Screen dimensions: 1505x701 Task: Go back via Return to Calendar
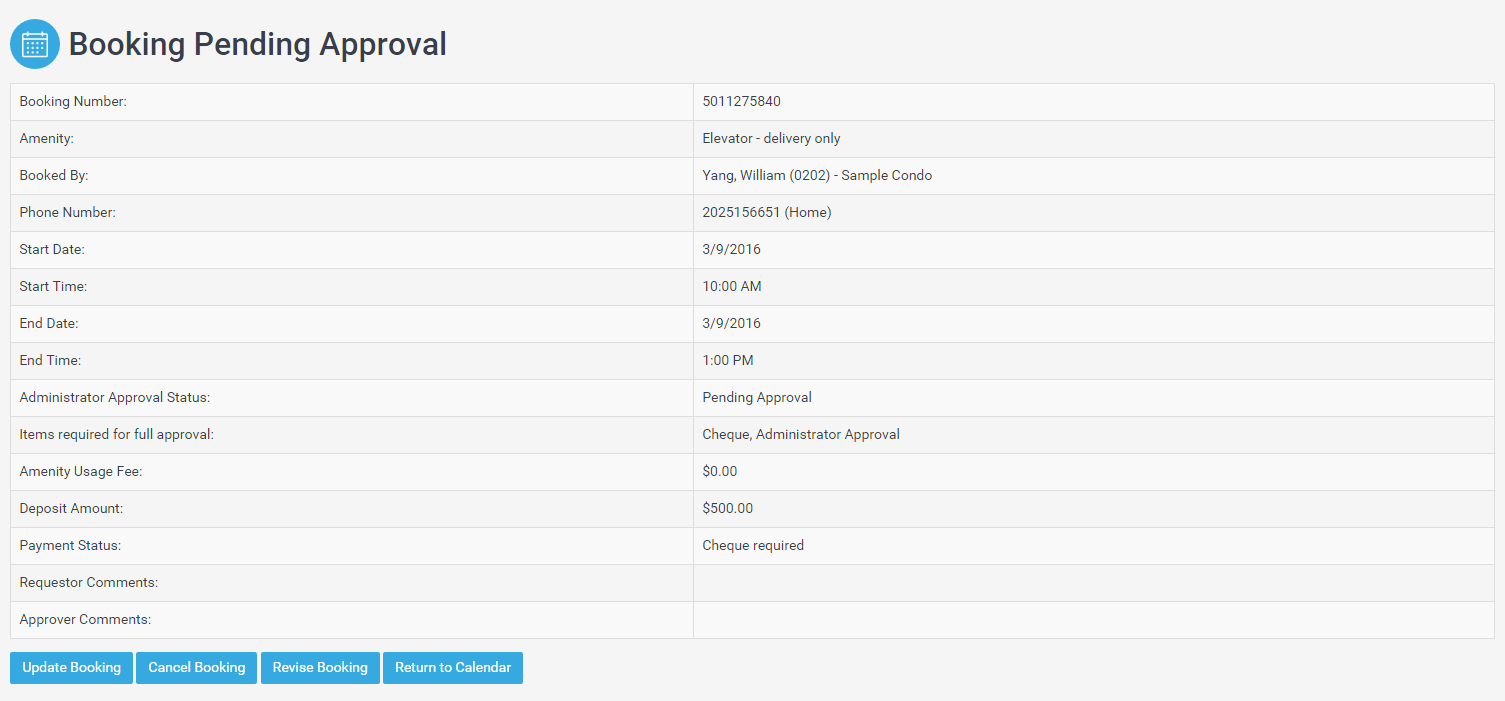point(453,668)
